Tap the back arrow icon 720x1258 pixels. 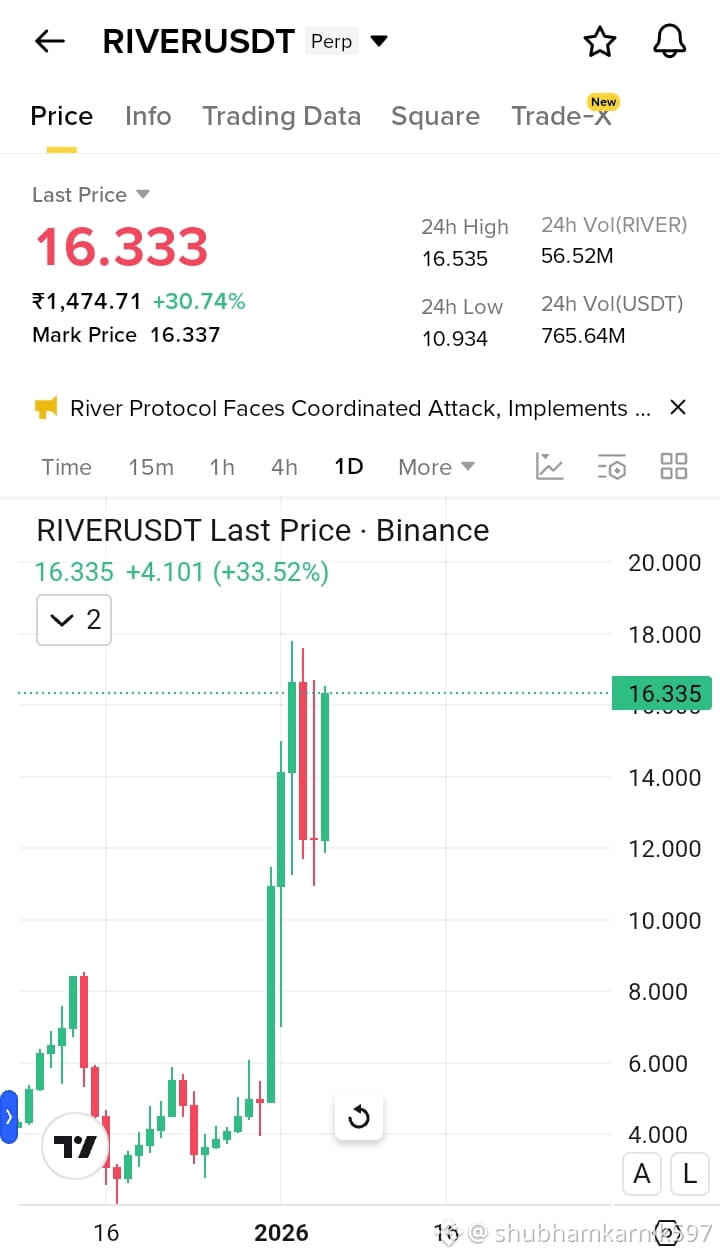tap(49, 41)
